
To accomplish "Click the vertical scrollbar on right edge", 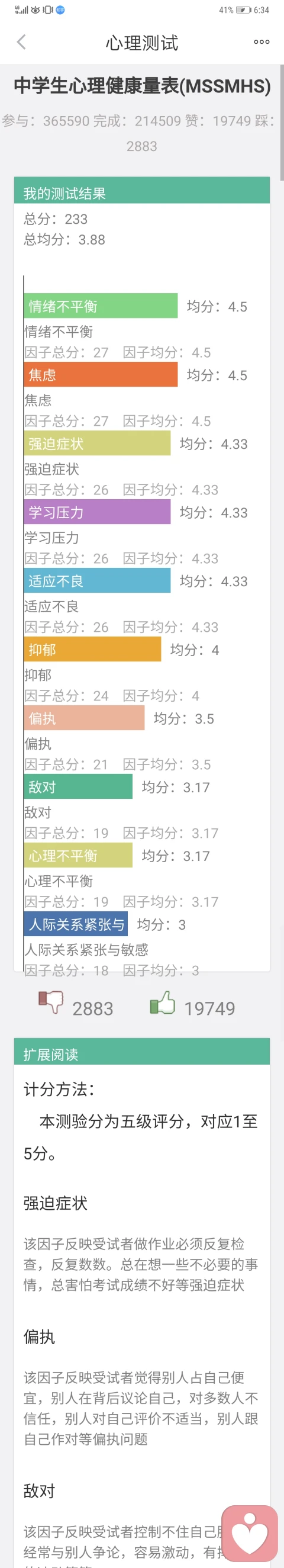I will point(282,122).
